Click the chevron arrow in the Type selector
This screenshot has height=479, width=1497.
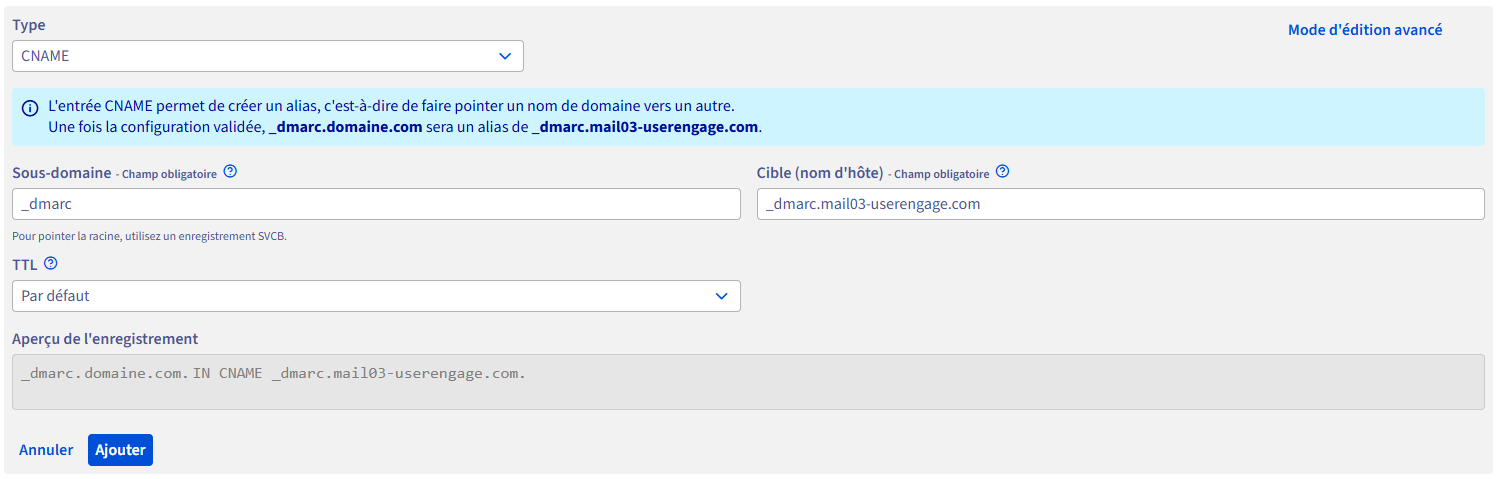coord(505,56)
